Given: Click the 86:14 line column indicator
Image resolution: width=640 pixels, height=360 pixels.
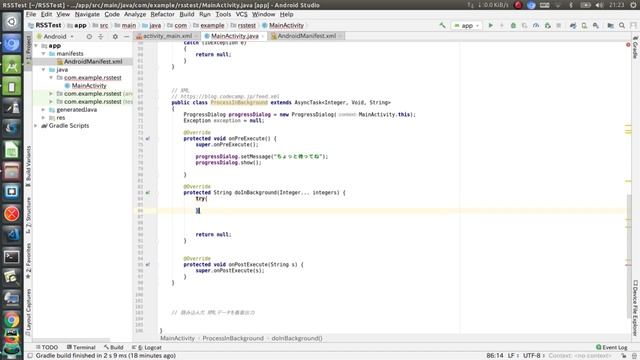Looking at the screenshot, I should pos(495,356).
